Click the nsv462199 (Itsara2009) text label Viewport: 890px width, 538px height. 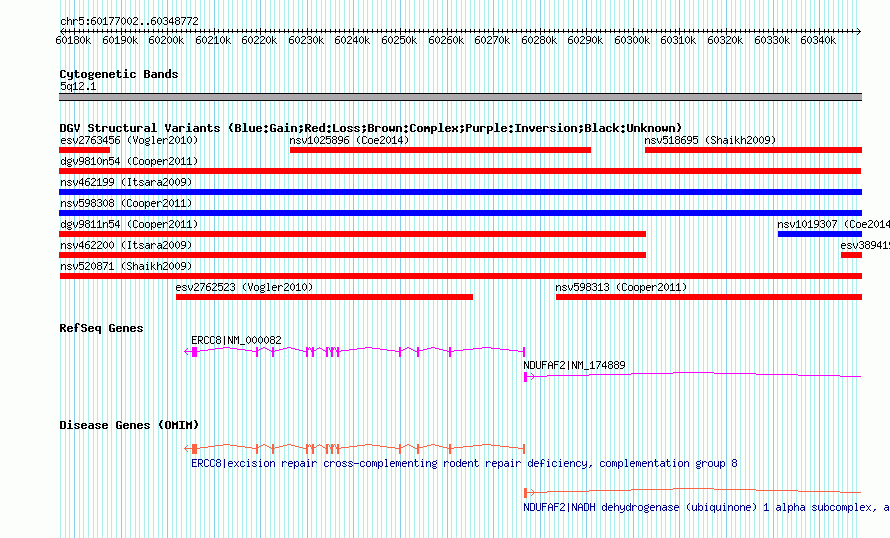tap(126, 182)
